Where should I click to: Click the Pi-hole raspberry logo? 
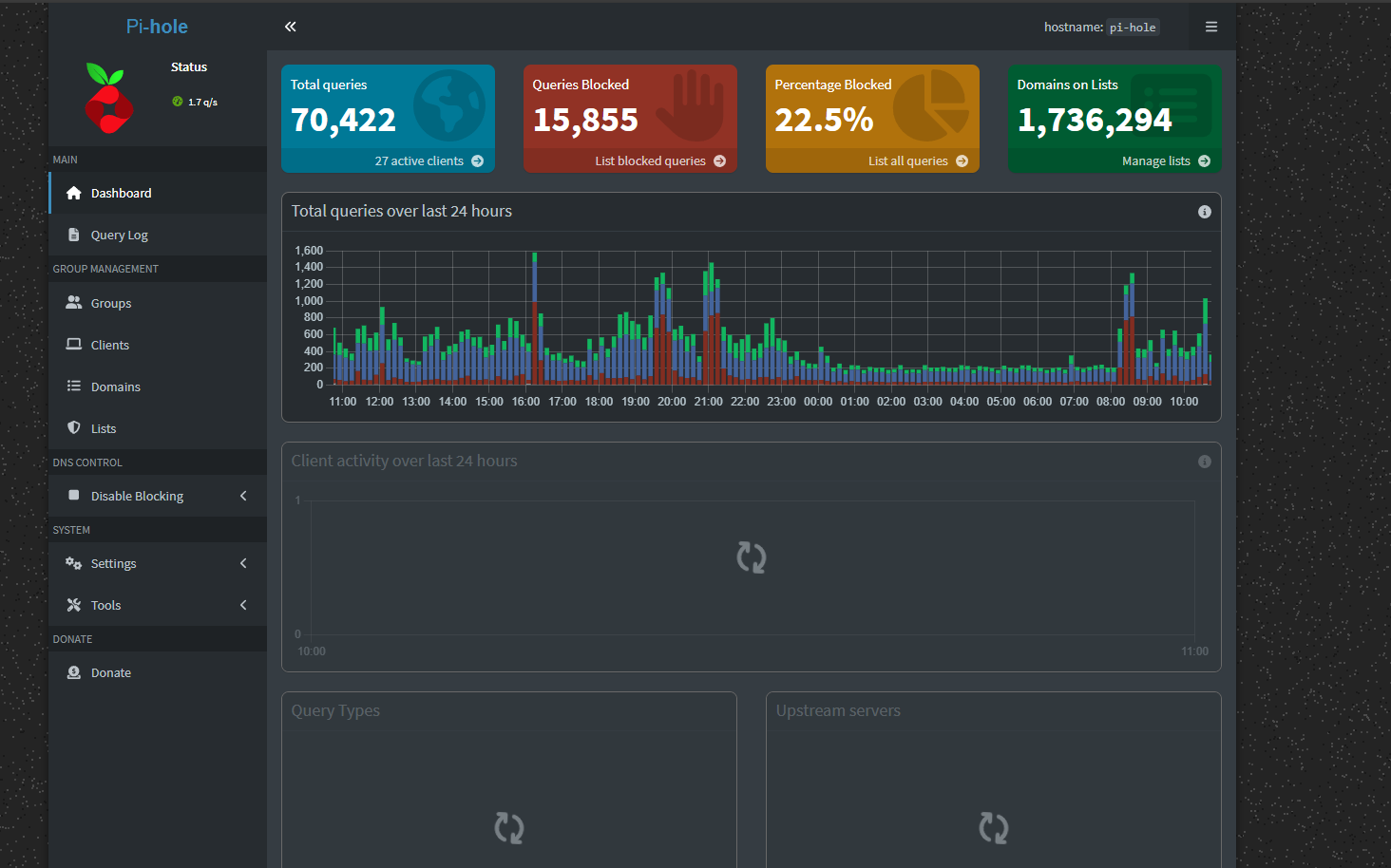107,98
